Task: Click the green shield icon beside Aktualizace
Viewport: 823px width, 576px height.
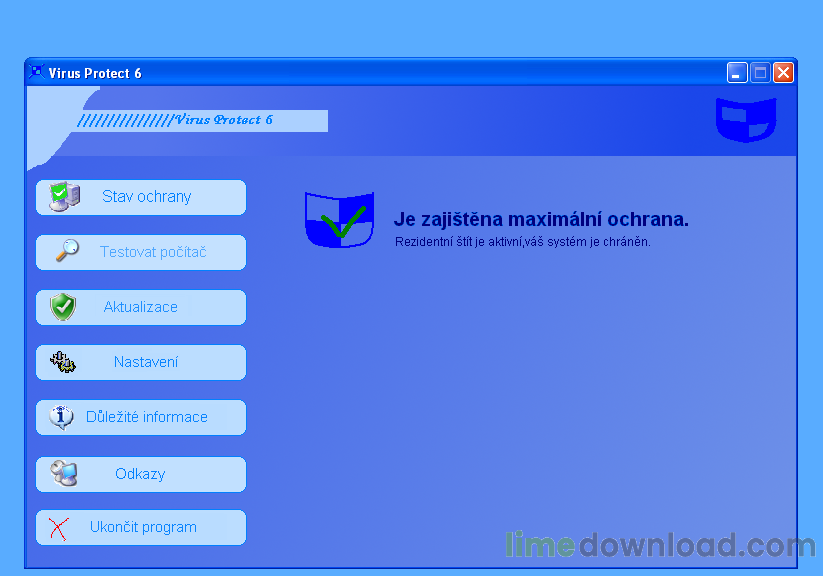Action: 62,307
